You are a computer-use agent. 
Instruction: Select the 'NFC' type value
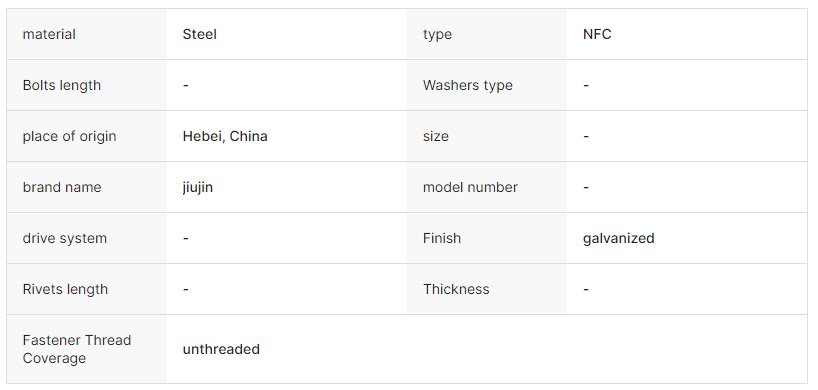point(597,34)
